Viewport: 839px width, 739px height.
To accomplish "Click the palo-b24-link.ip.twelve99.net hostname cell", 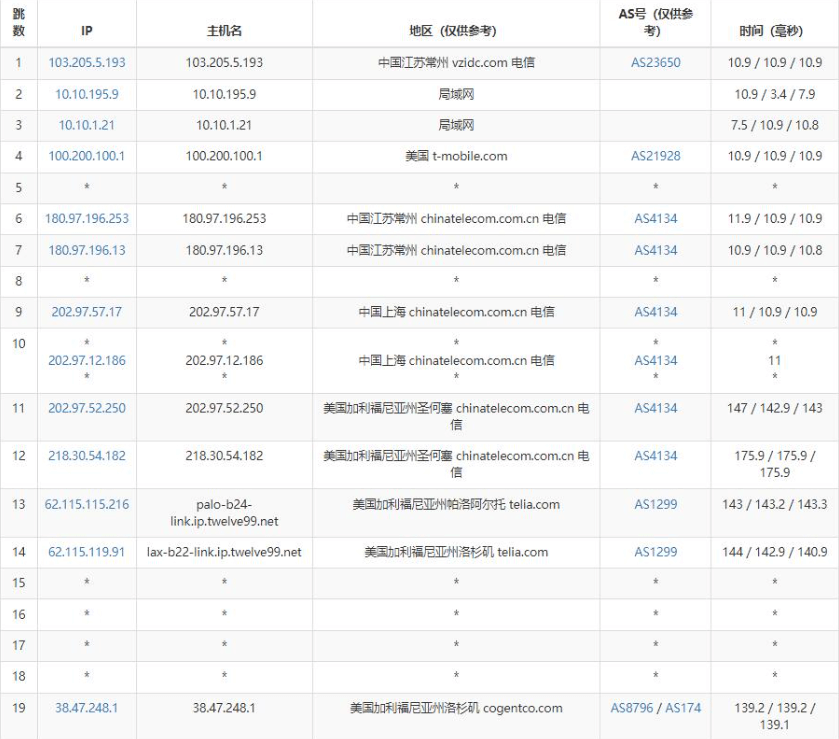I will point(224,512).
